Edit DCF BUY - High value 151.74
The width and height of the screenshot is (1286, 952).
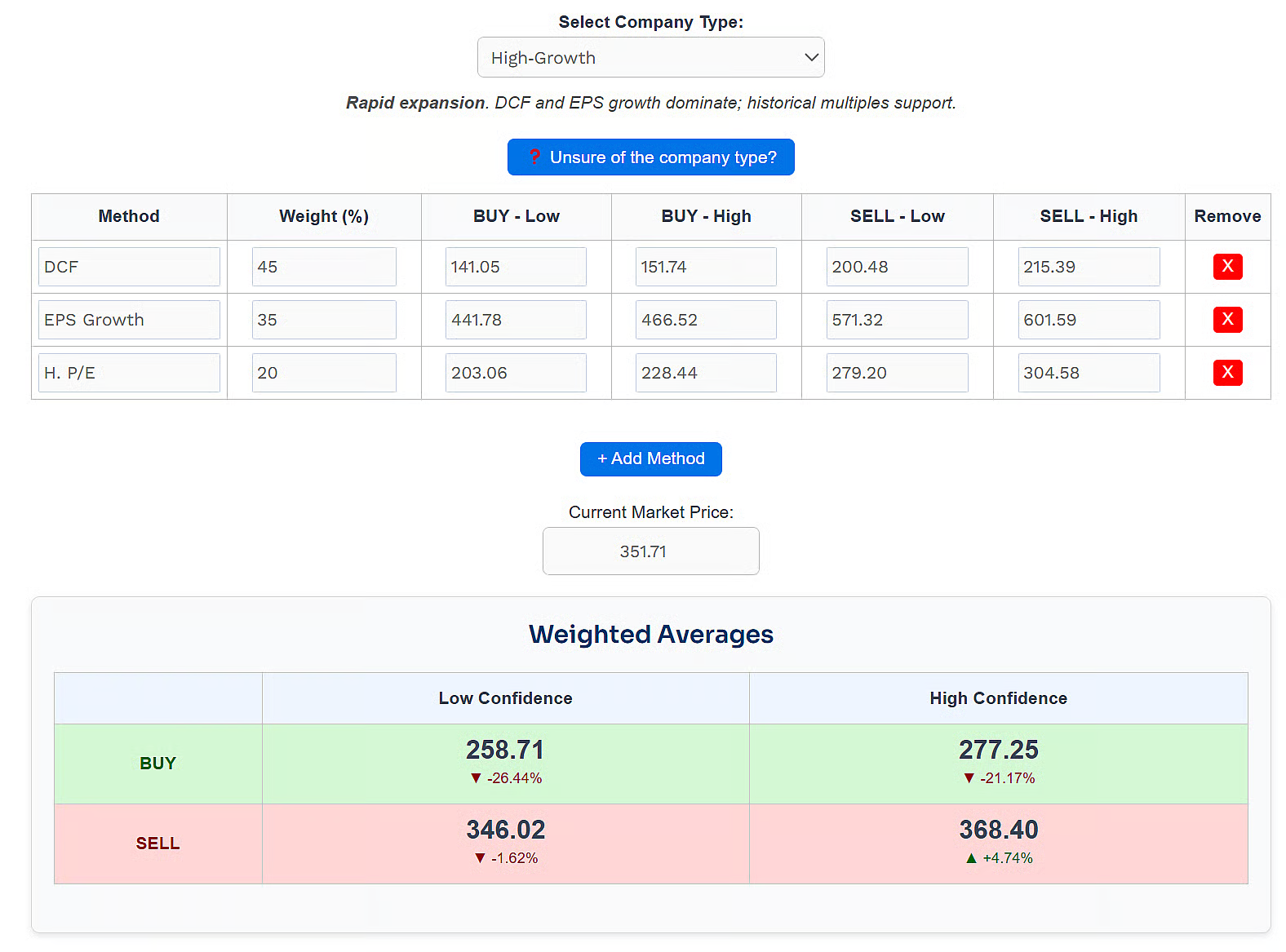pos(706,267)
